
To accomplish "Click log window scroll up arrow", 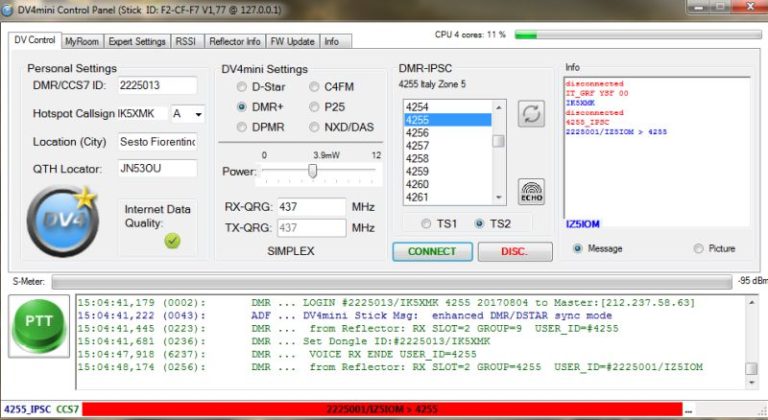I will coord(751,302).
